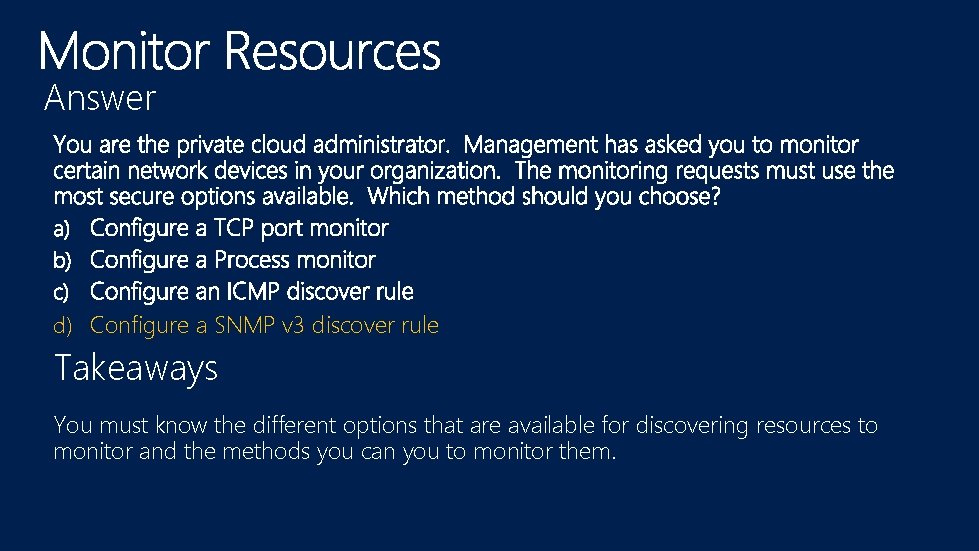Click the takeaway sentence starting You must know
The image size is (979, 551).
466,438
